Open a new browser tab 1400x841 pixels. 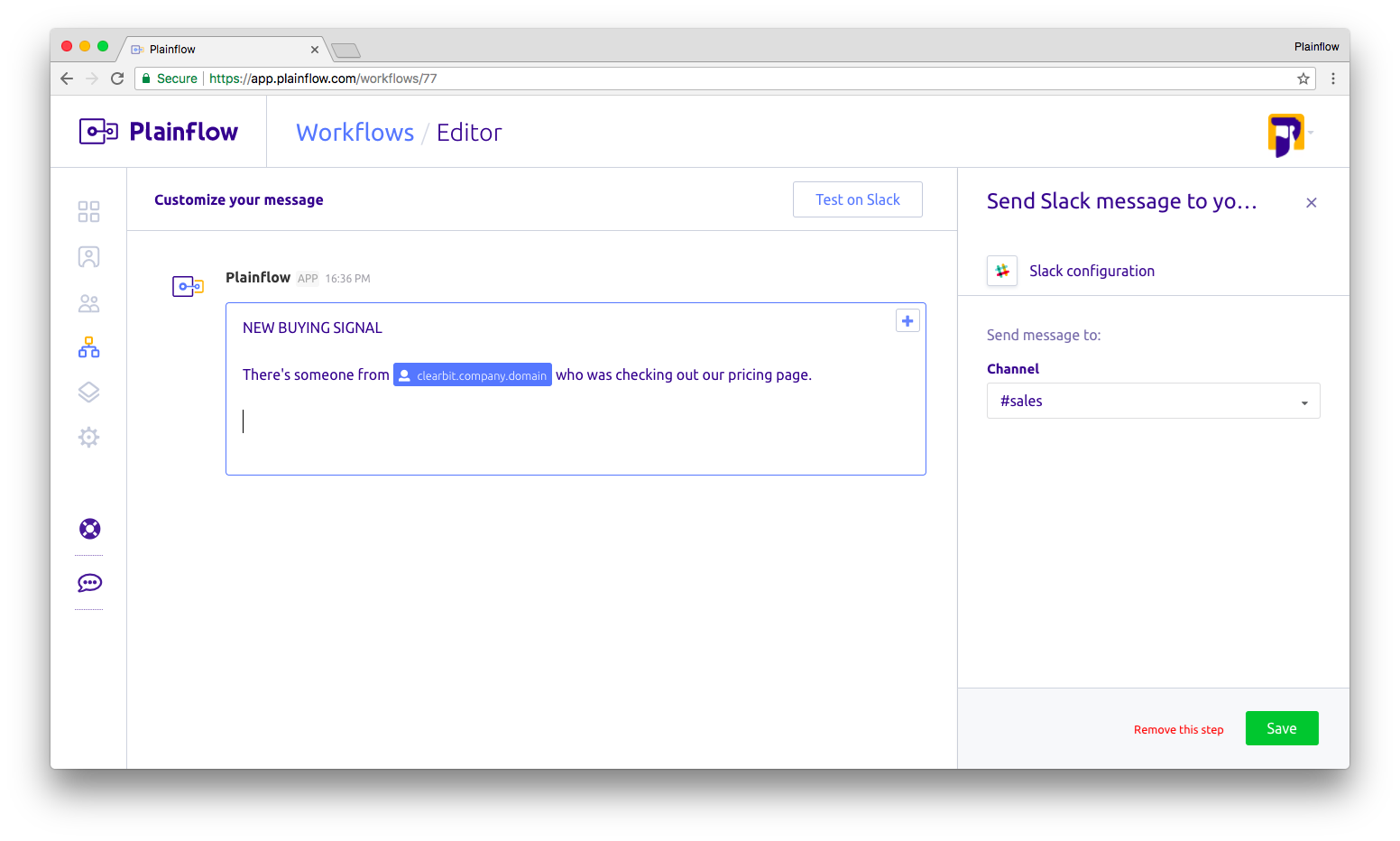(x=346, y=50)
